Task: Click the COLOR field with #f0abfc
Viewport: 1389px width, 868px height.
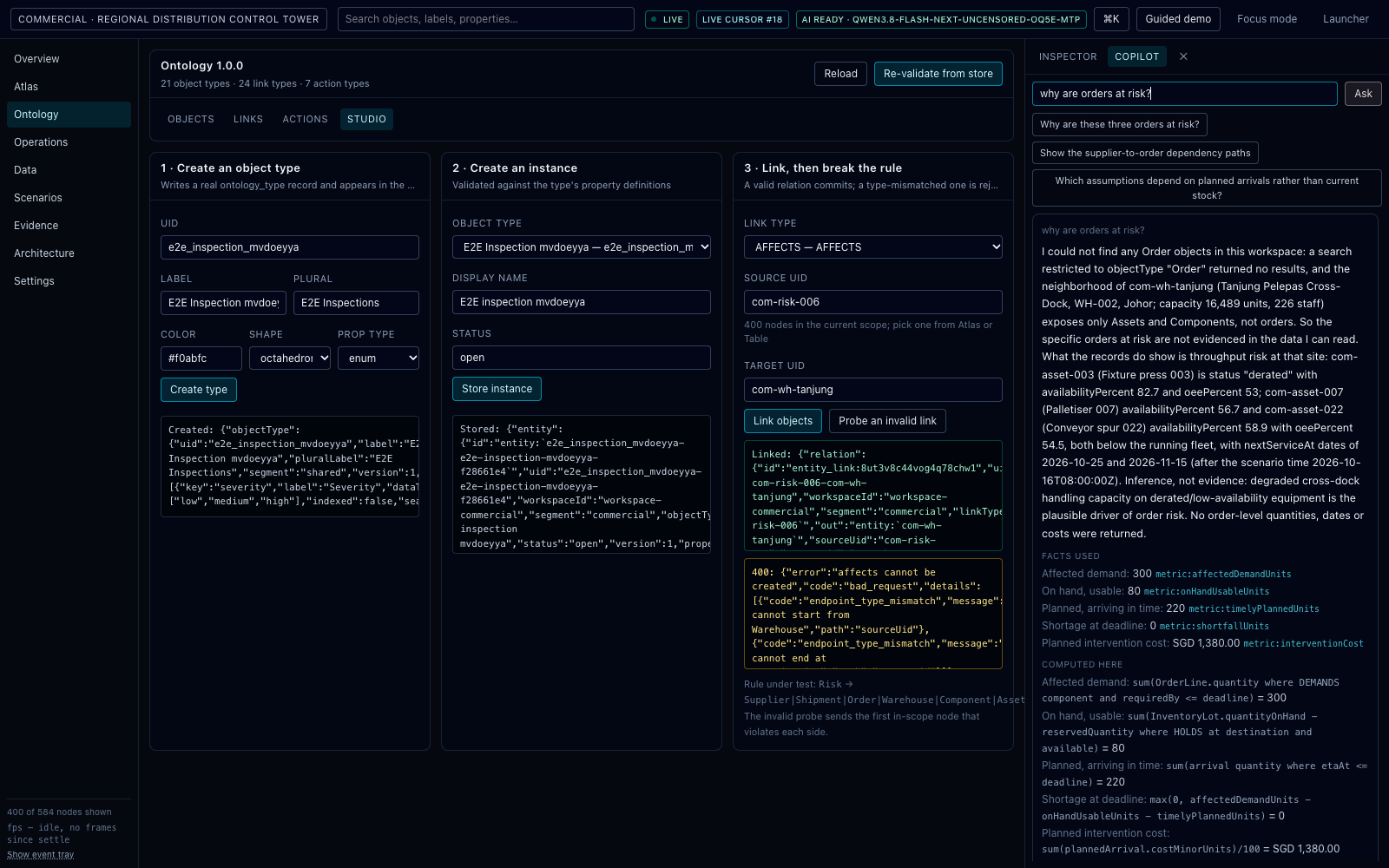Action: 201,358
